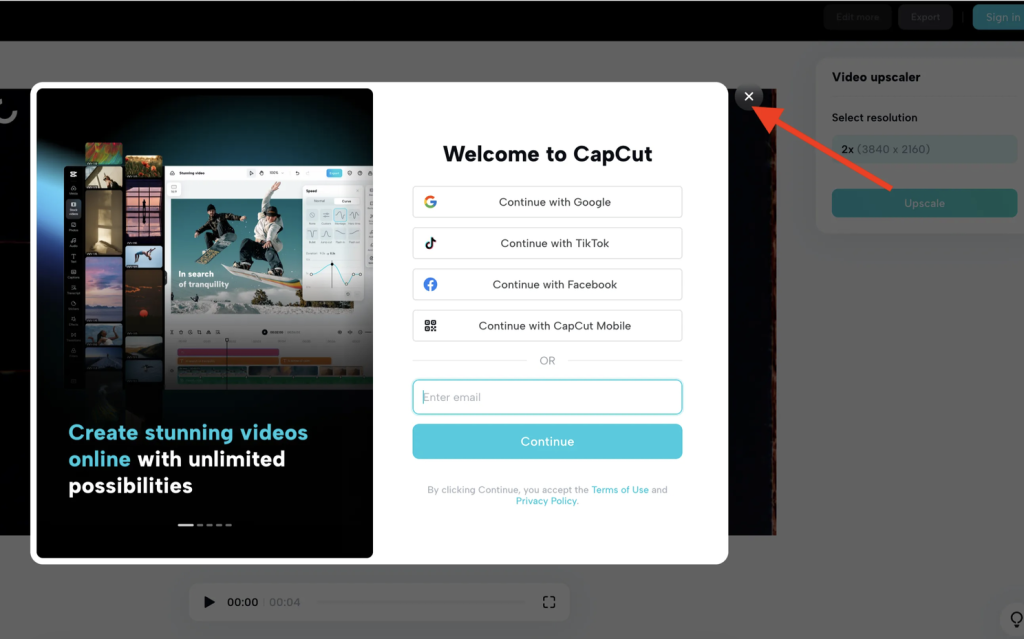
Task: Click the Edit more button in top bar
Action: click(x=858, y=17)
